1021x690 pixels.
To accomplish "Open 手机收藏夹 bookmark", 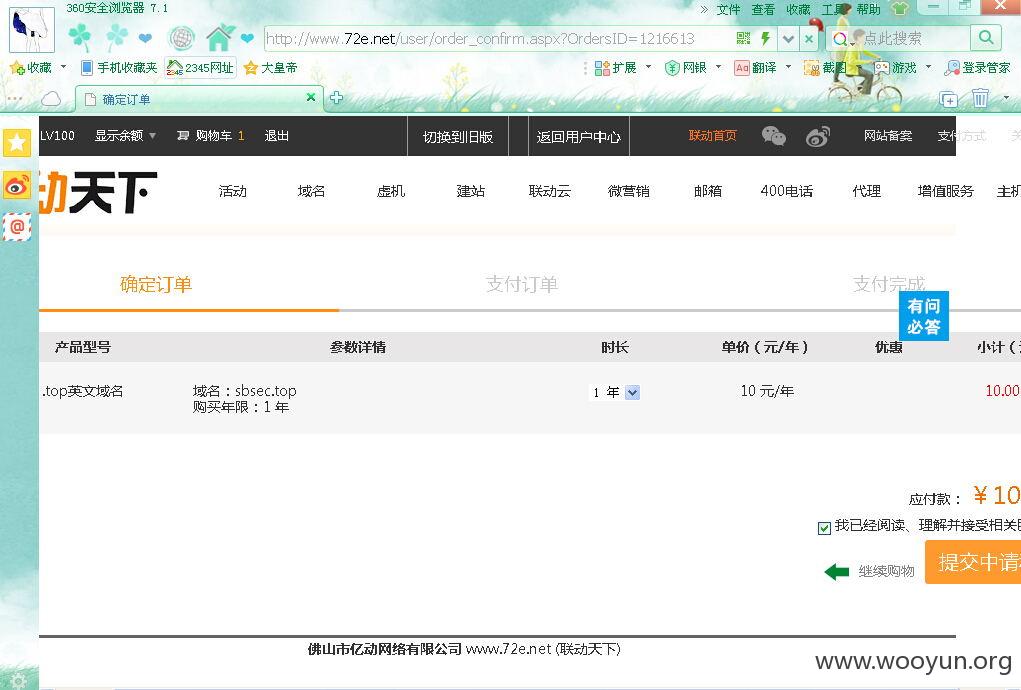I will coord(119,68).
